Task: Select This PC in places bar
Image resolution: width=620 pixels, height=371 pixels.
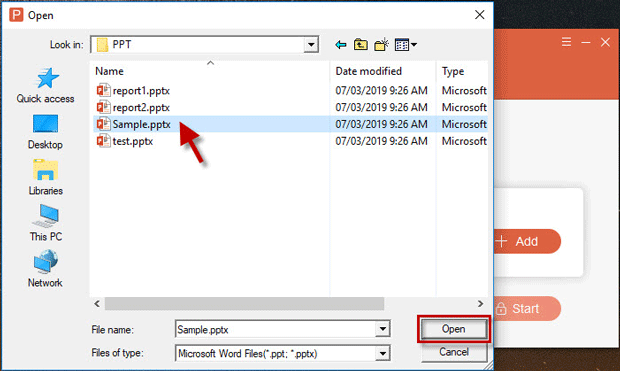Action: point(45,223)
